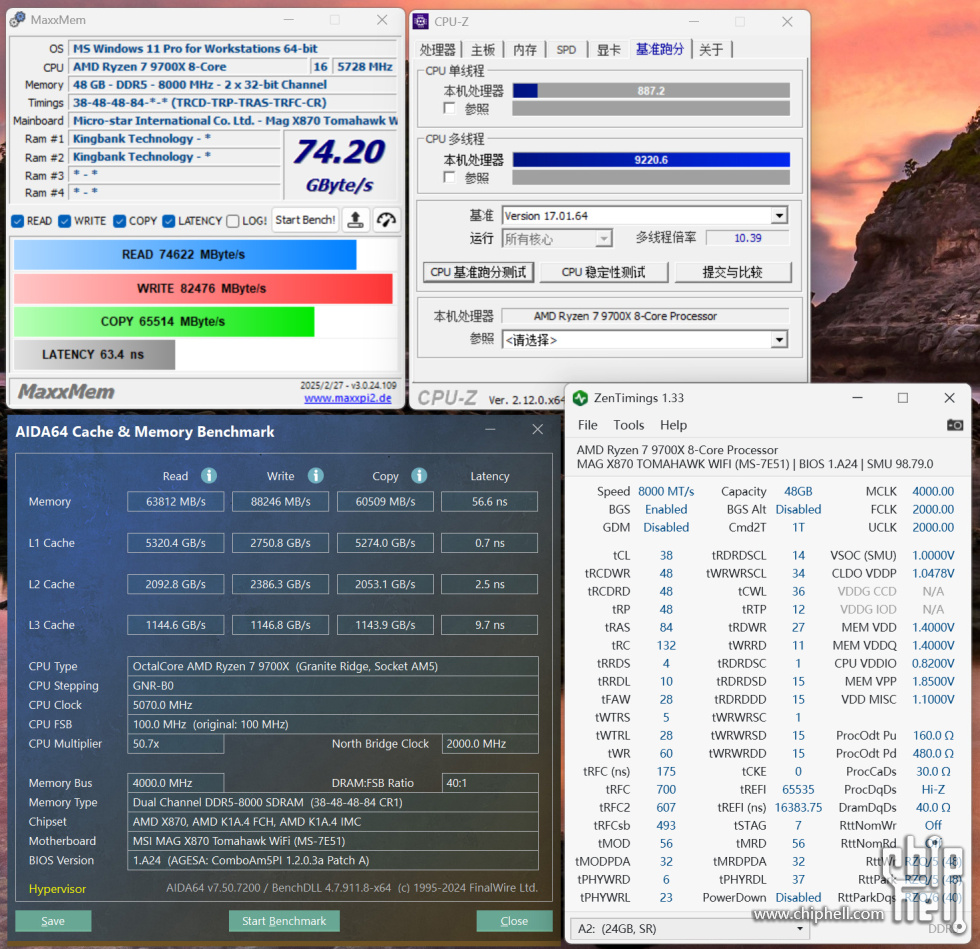Screen dimensions: 980x949
Task: Click the MEM VDD 1.4000V value
Action: pyautogui.click(x=932, y=627)
